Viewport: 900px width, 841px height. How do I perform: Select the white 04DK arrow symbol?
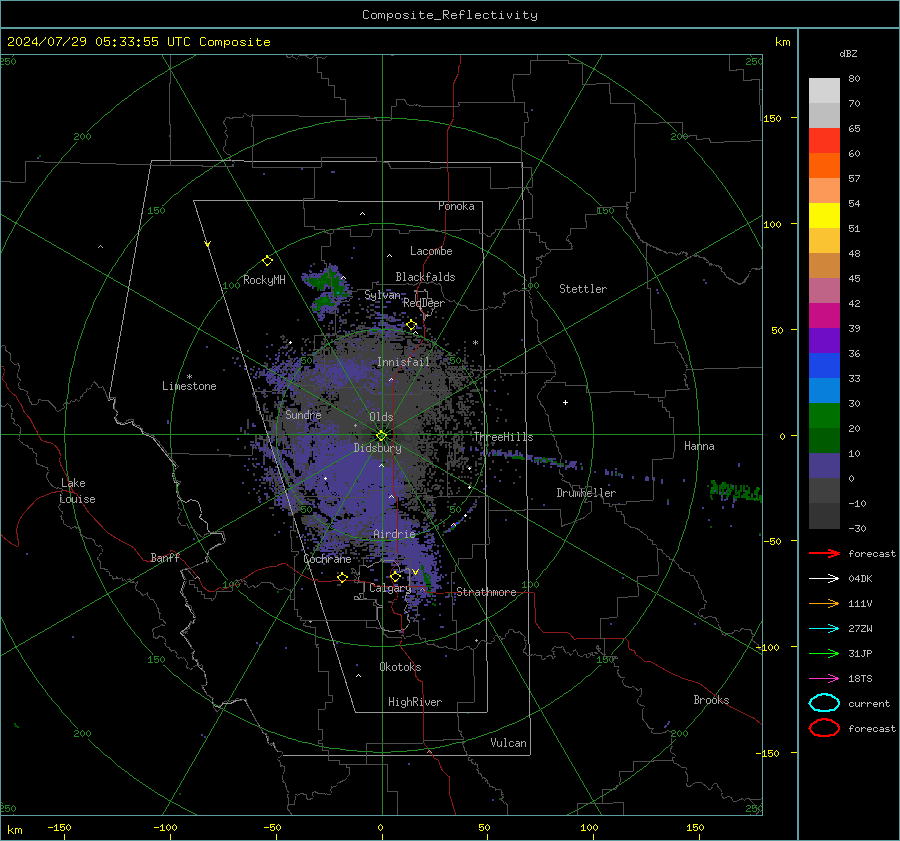point(824,579)
